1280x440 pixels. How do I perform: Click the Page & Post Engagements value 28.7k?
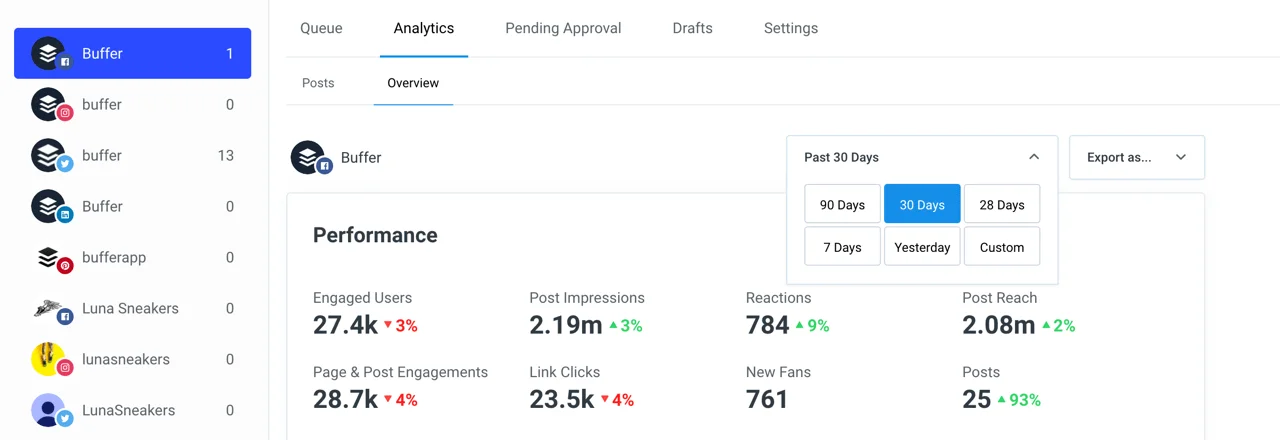point(345,399)
